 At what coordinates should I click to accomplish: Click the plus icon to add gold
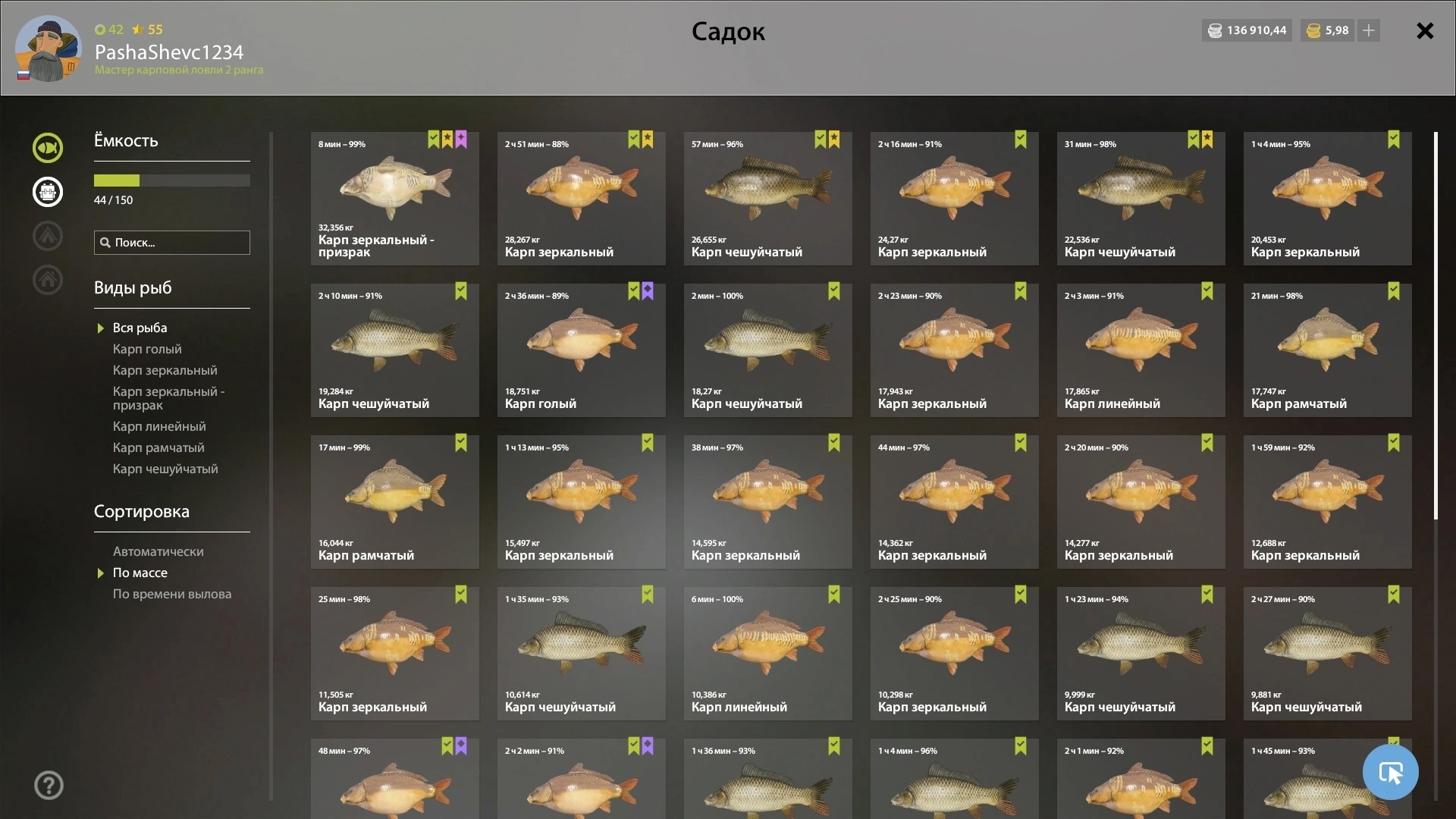pos(1369,30)
